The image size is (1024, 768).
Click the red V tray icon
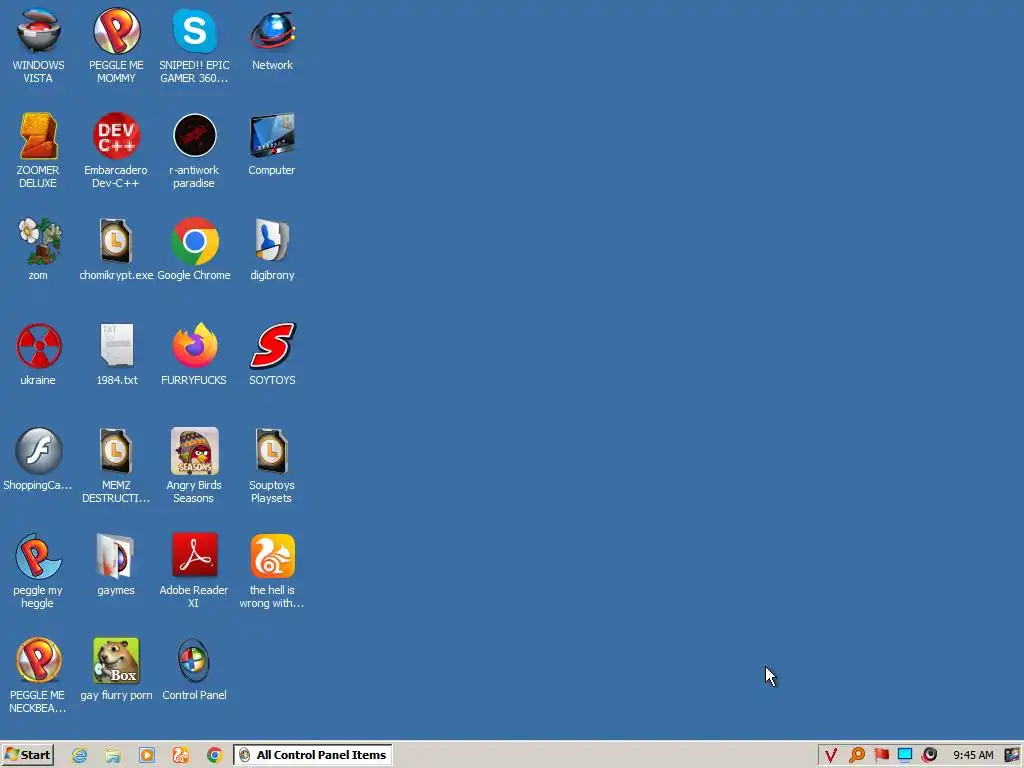831,756
